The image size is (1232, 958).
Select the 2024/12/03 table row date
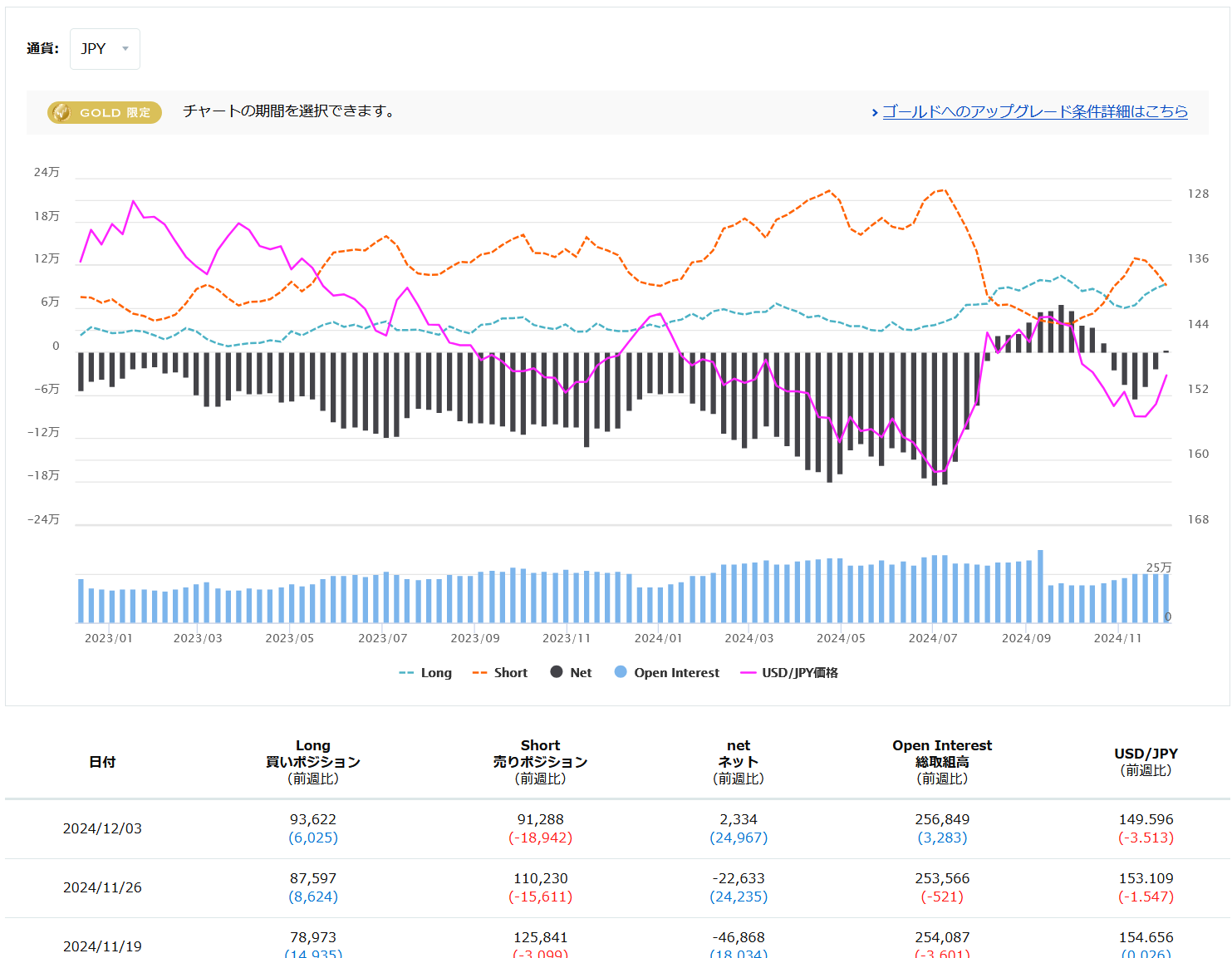point(102,828)
